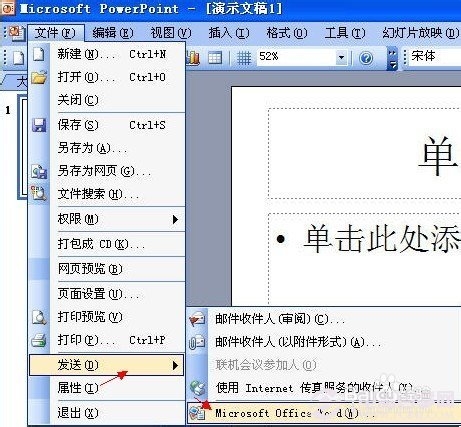Viewport: 461px width, 427px height.
Task: Click the Internet fax globe icon
Action: tap(197, 388)
